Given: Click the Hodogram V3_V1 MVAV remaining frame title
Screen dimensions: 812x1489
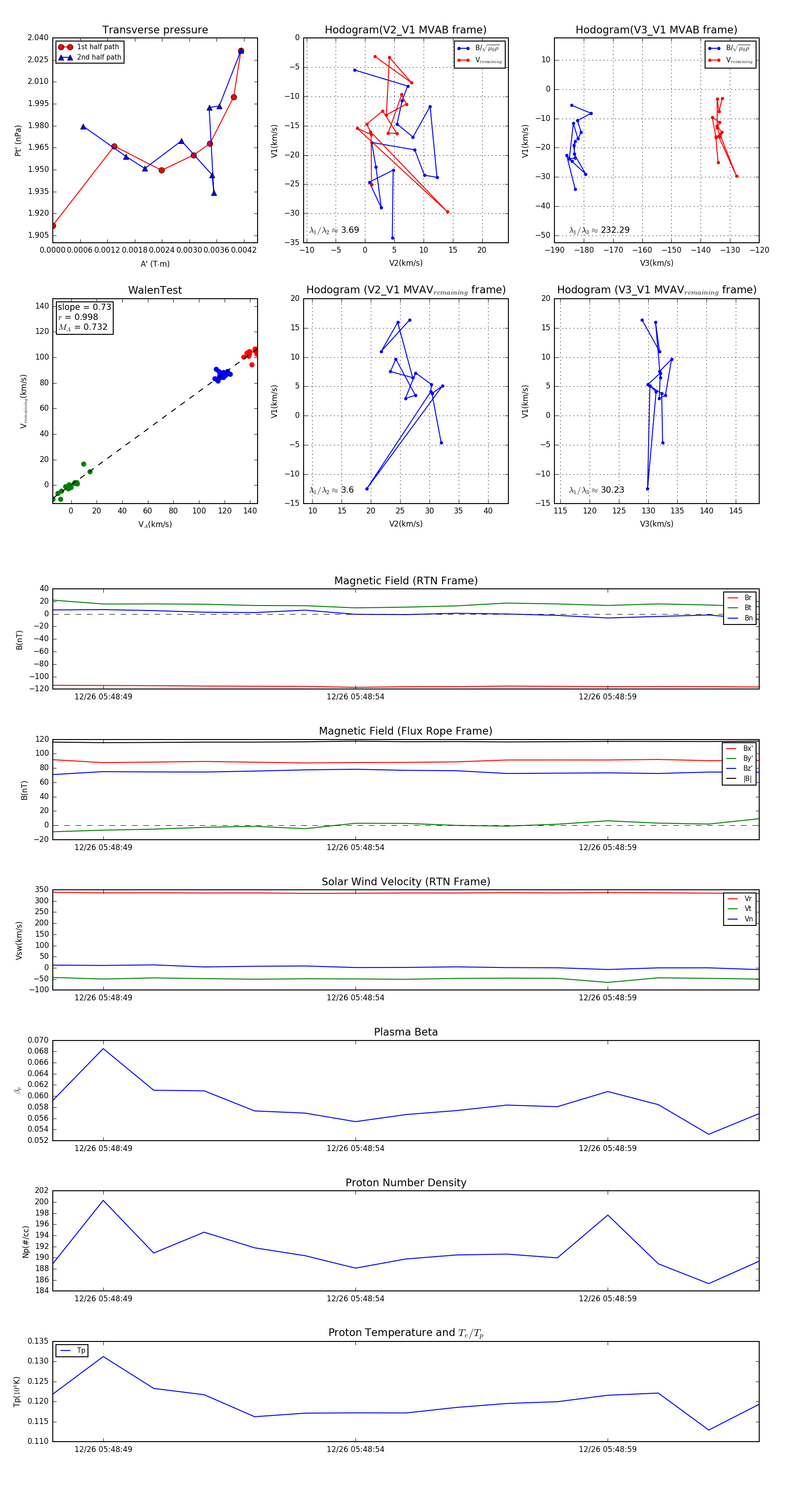Looking at the screenshot, I should (x=656, y=290).
